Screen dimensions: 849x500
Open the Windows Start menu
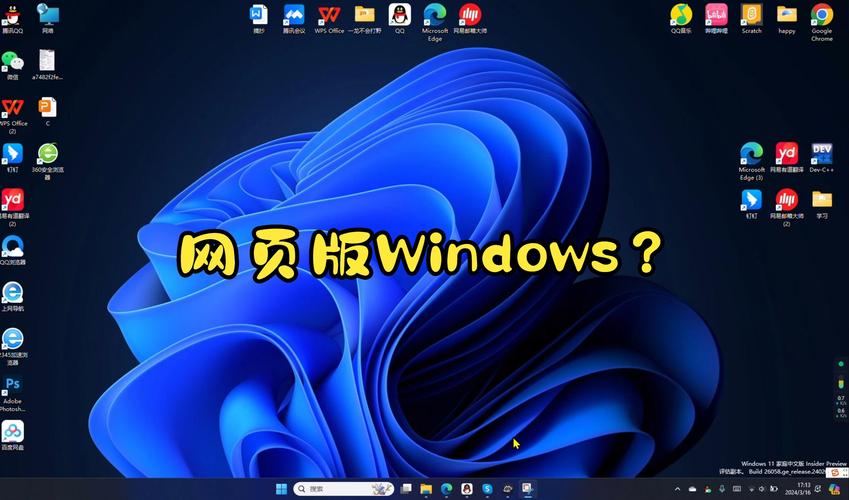coord(282,489)
